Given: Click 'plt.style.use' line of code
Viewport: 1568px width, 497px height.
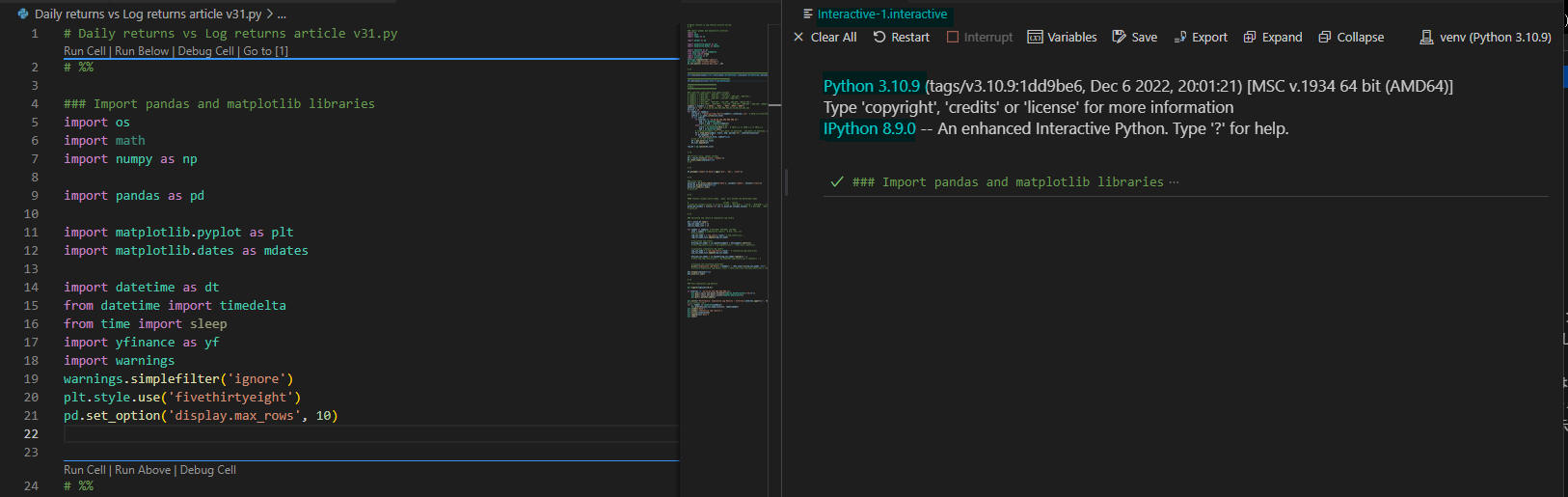Looking at the screenshot, I should point(182,398).
